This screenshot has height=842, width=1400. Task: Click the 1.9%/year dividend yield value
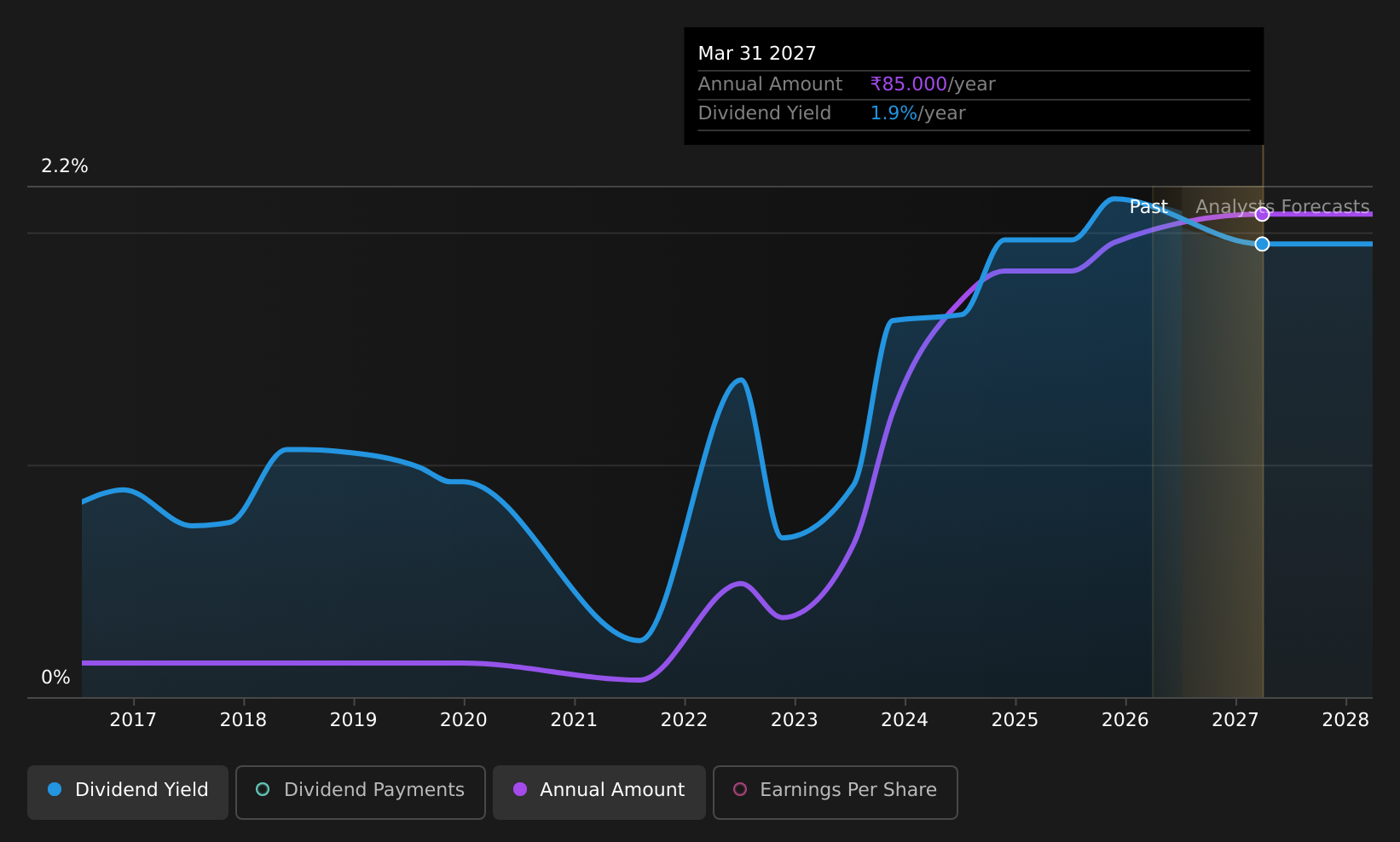click(917, 113)
